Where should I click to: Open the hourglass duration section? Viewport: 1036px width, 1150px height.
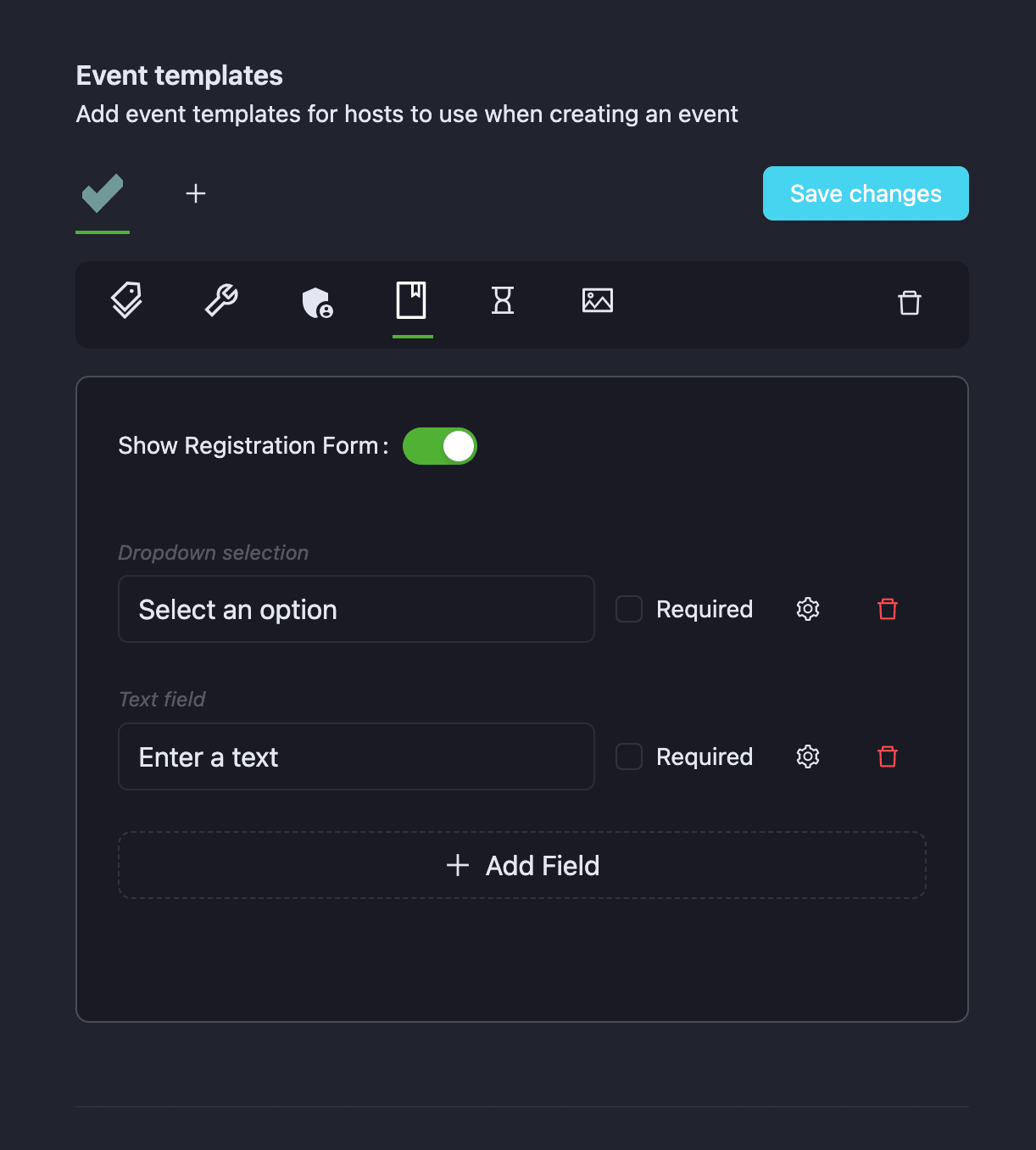pyautogui.click(x=503, y=301)
